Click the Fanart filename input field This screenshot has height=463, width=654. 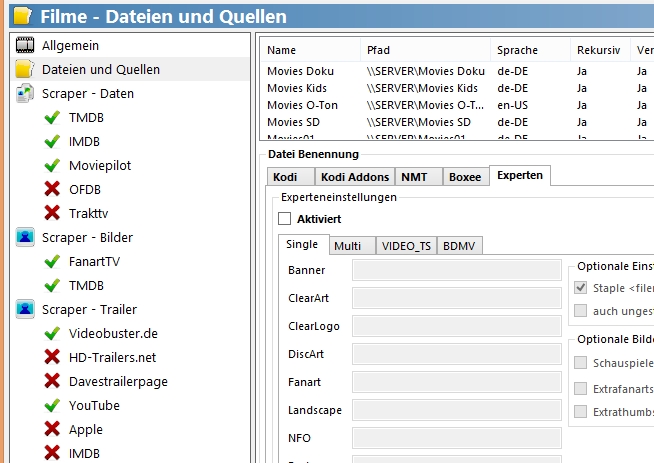click(457, 382)
